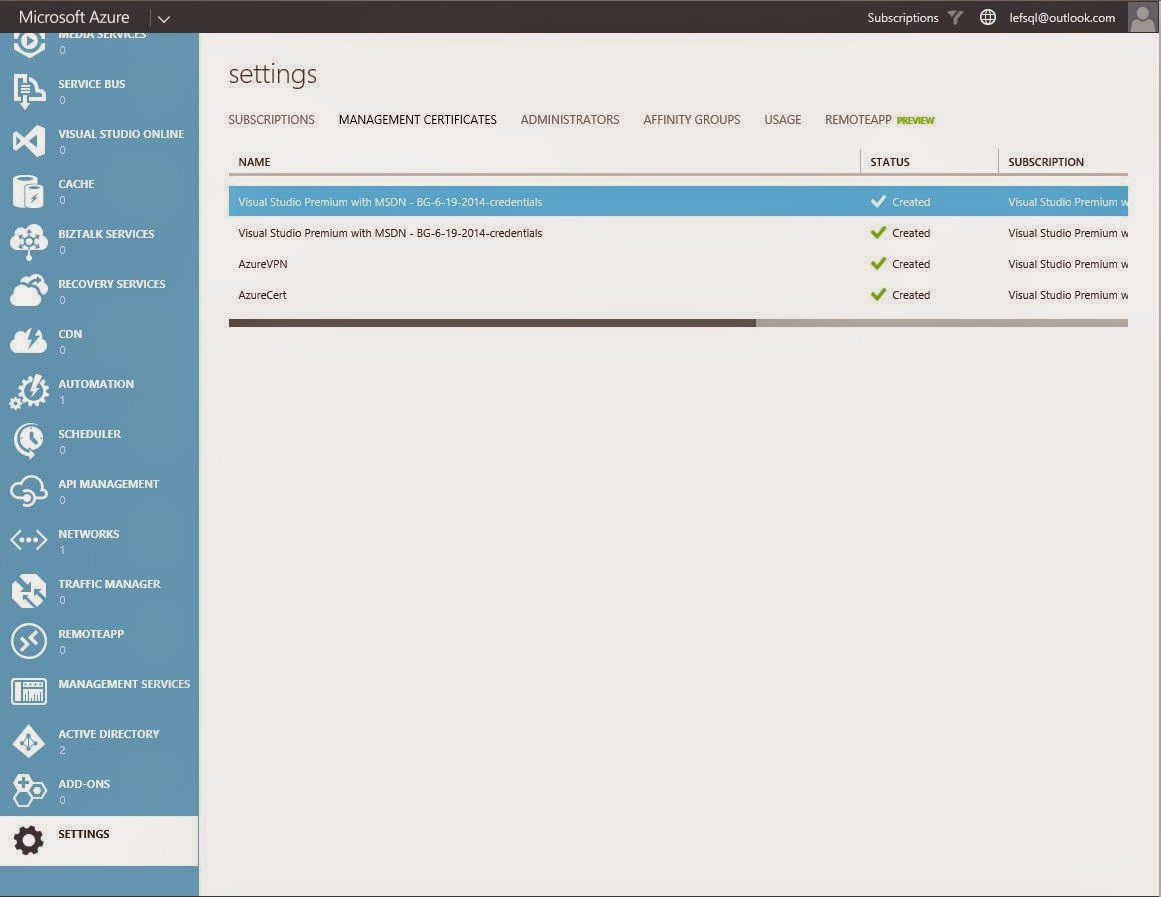Click the horizontal scrollbar thumb below table
This screenshot has width=1161, height=897.
coord(492,323)
